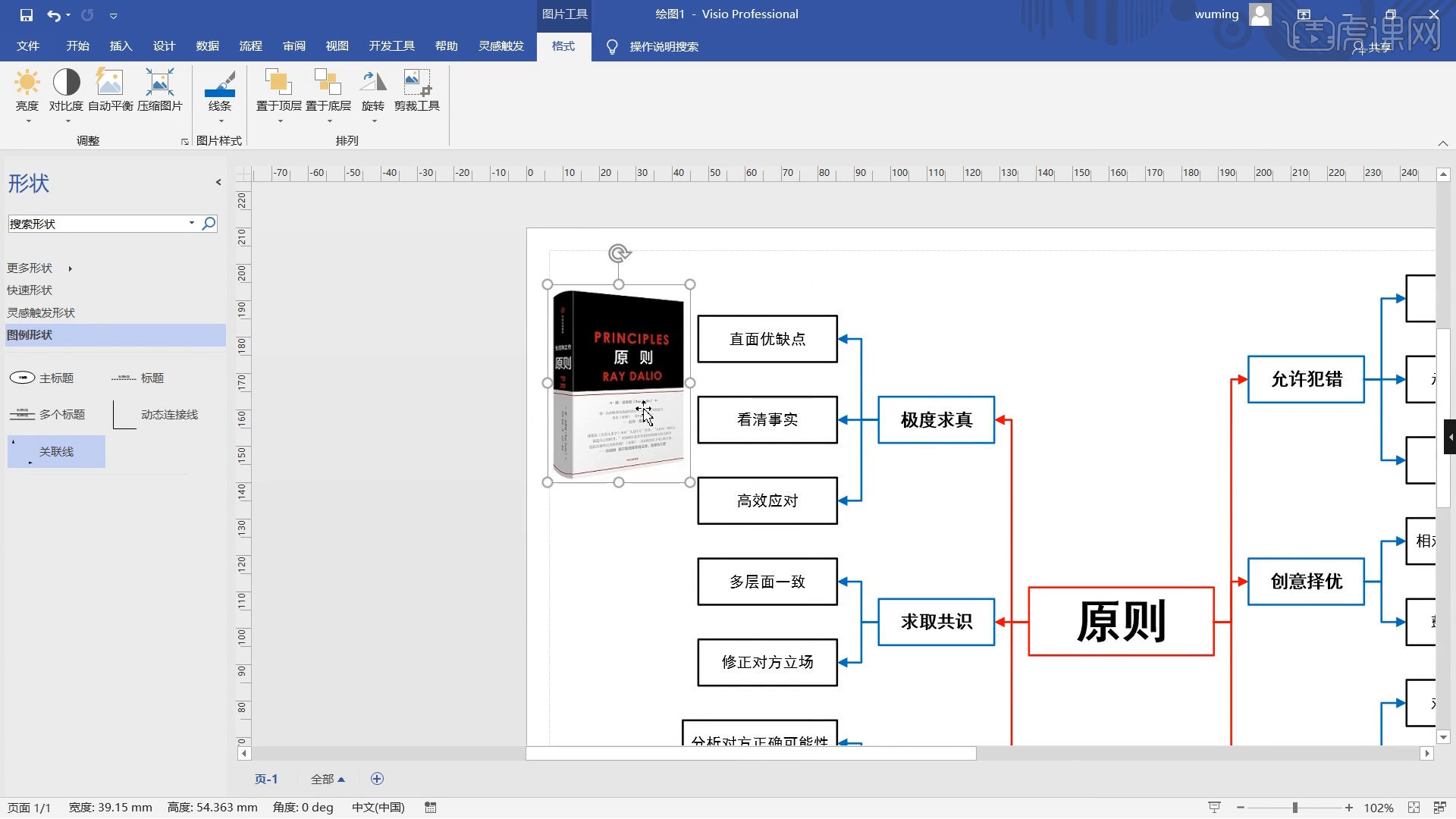Collapse the 形状 shapes panel
This screenshot has width=1456, height=819.
pos(218,182)
